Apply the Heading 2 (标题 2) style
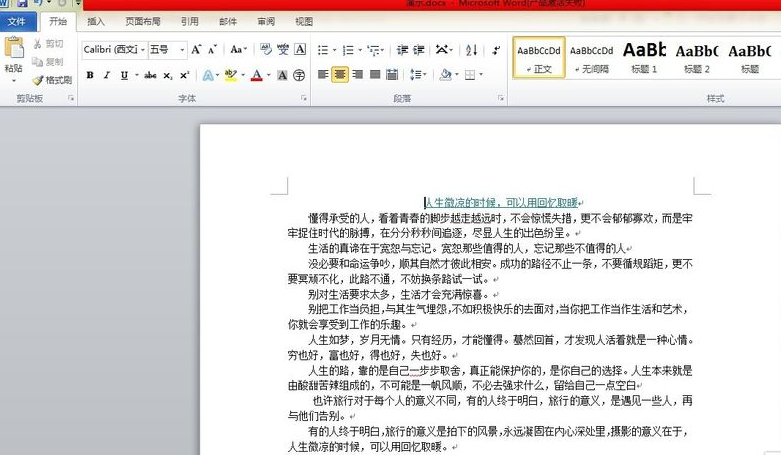The height and width of the screenshot is (455, 781). 696,57
